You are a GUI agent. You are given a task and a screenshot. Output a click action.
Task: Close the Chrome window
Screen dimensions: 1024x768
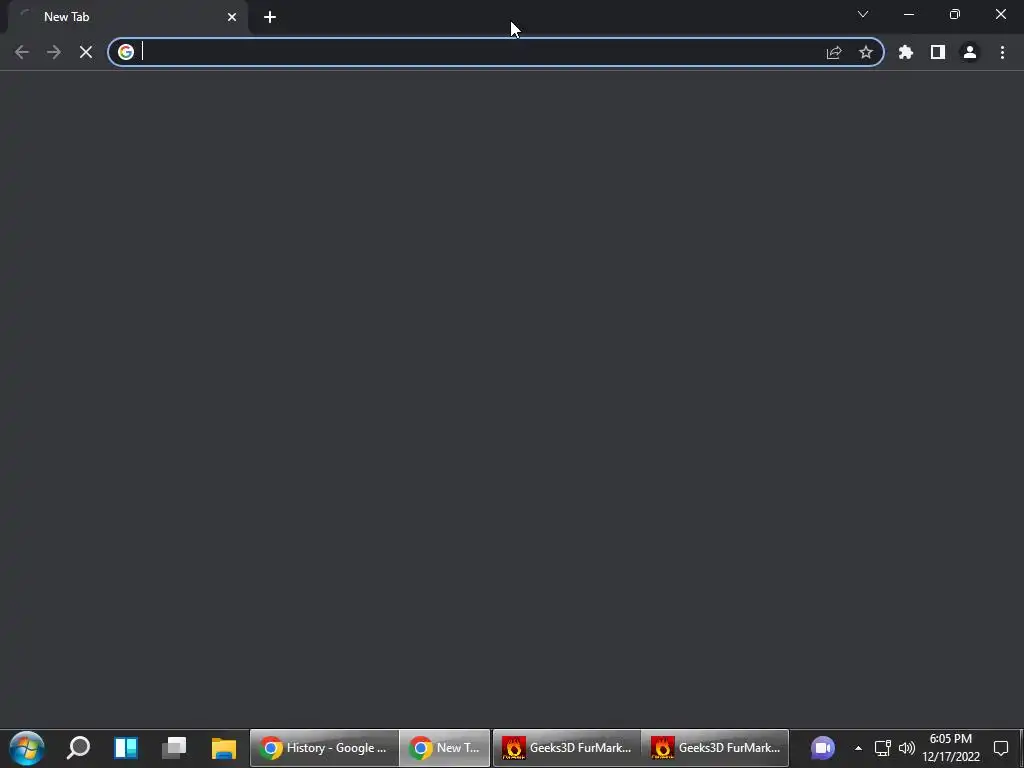point(1000,14)
